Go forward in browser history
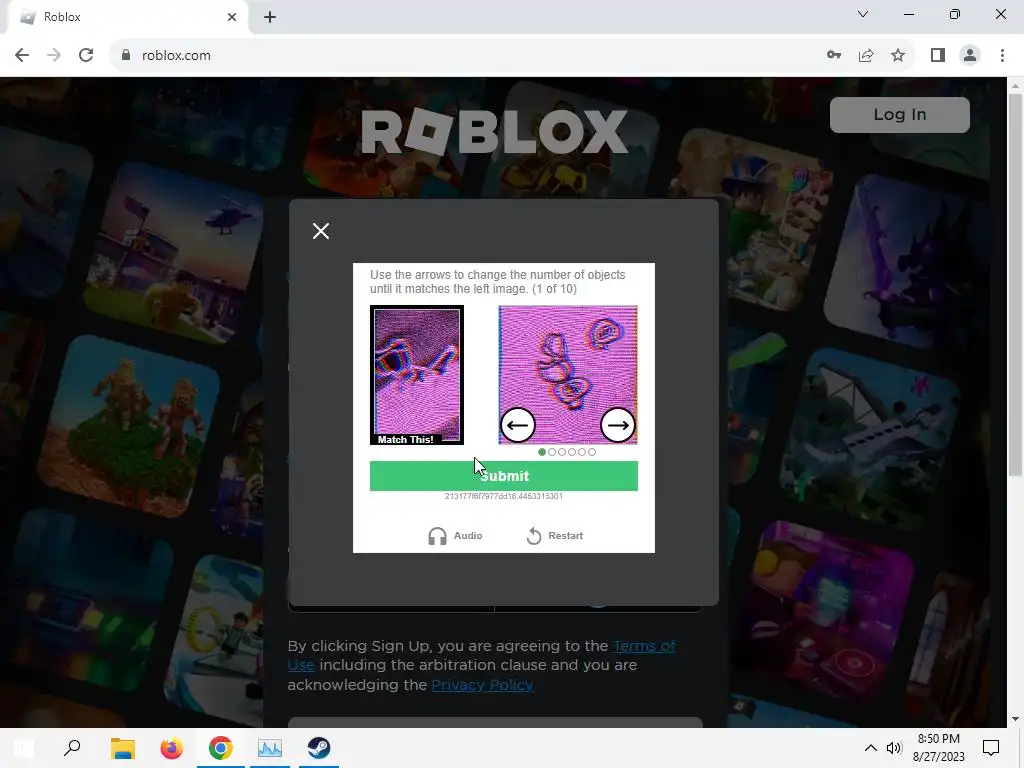The image size is (1024, 768). pyautogui.click(x=54, y=56)
